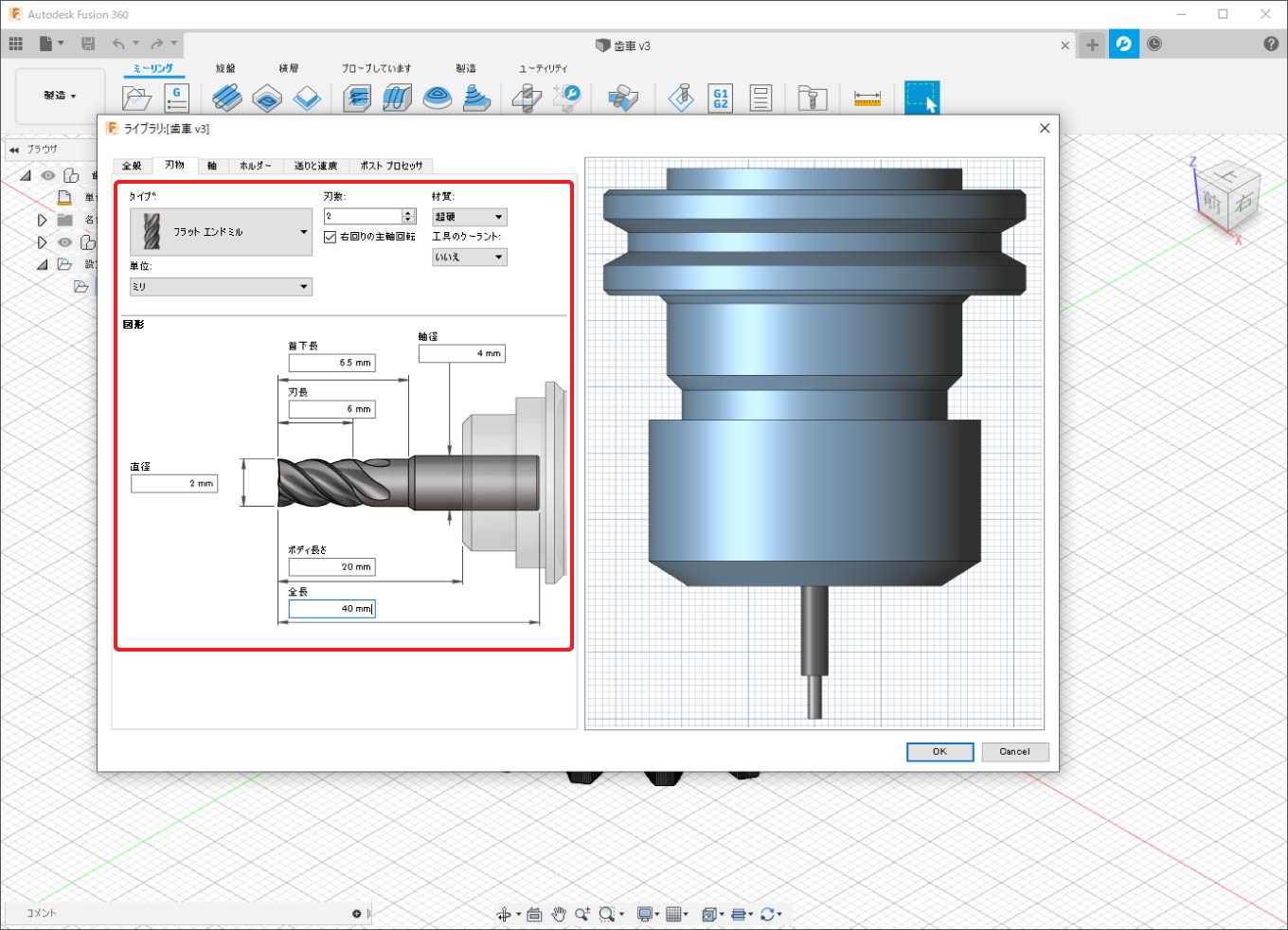The image size is (1288, 930).
Task: Open the 単位 ミリ unit dropdown
Action: 221,287
